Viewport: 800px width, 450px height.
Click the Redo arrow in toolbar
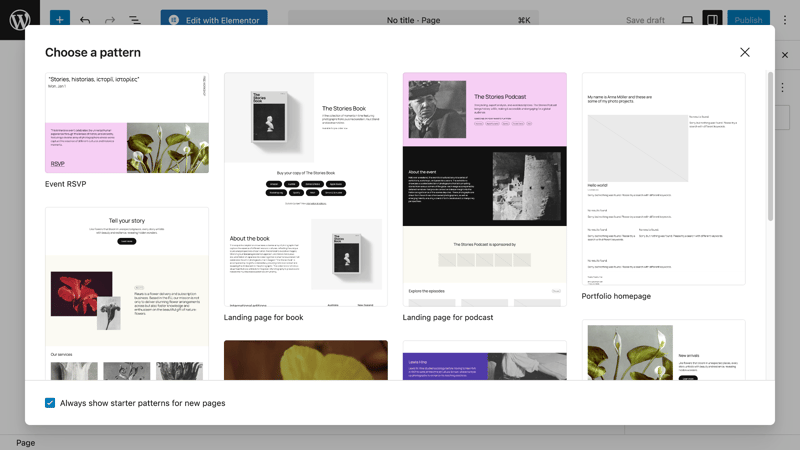(x=110, y=20)
